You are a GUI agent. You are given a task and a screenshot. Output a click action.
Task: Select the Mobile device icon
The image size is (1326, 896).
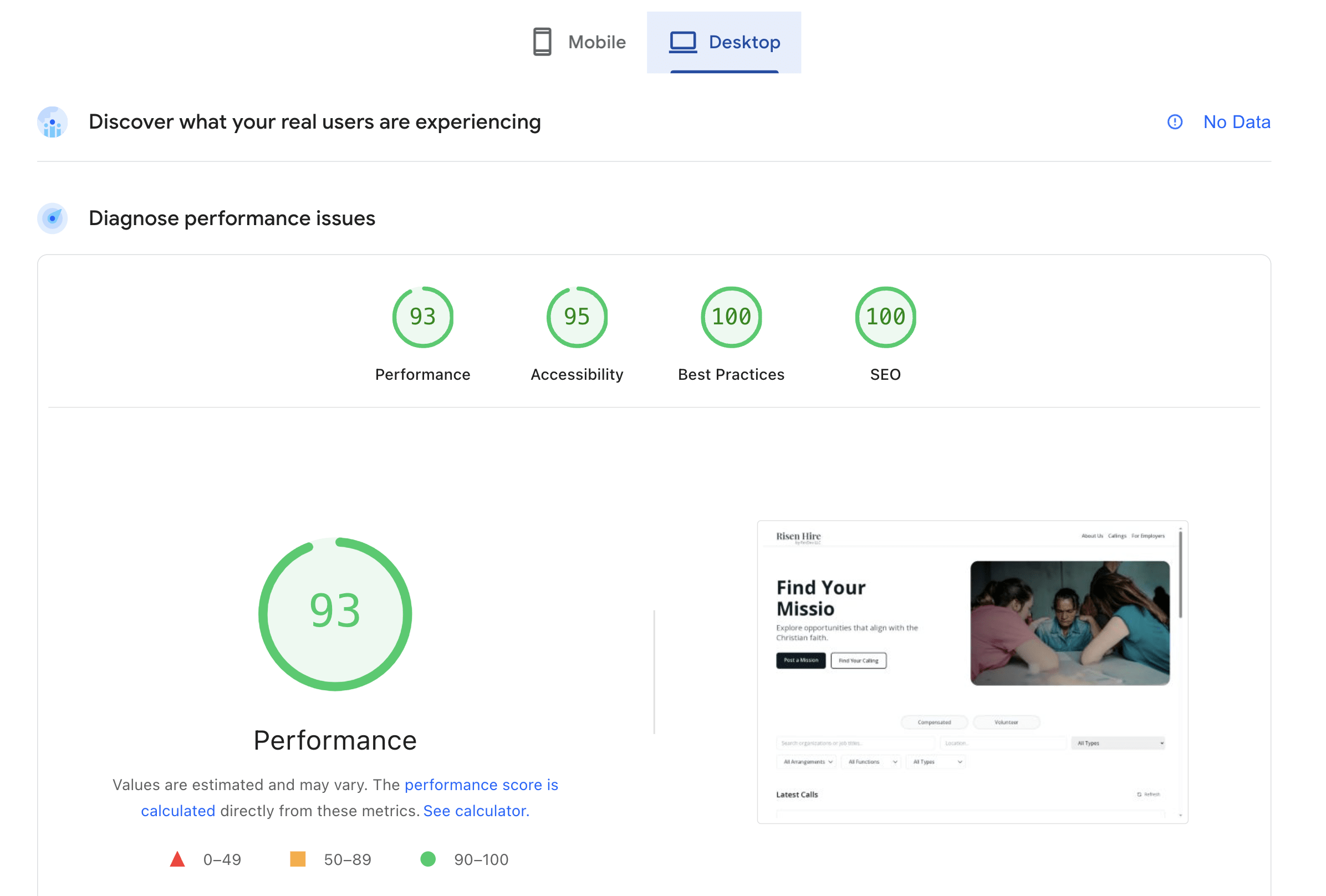coord(542,41)
